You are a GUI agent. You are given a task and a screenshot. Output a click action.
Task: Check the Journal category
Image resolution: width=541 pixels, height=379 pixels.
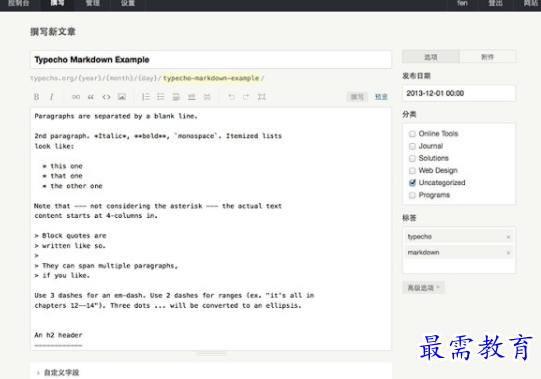pos(412,146)
